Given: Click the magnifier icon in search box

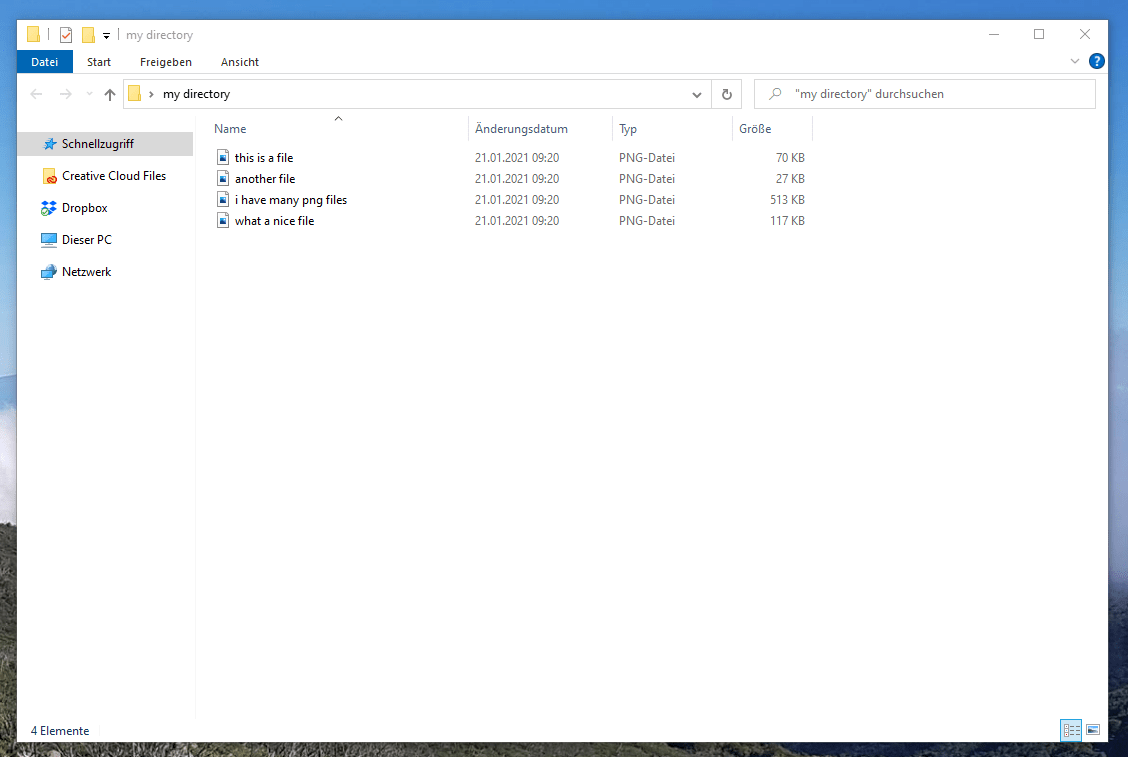Looking at the screenshot, I should coord(775,94).
